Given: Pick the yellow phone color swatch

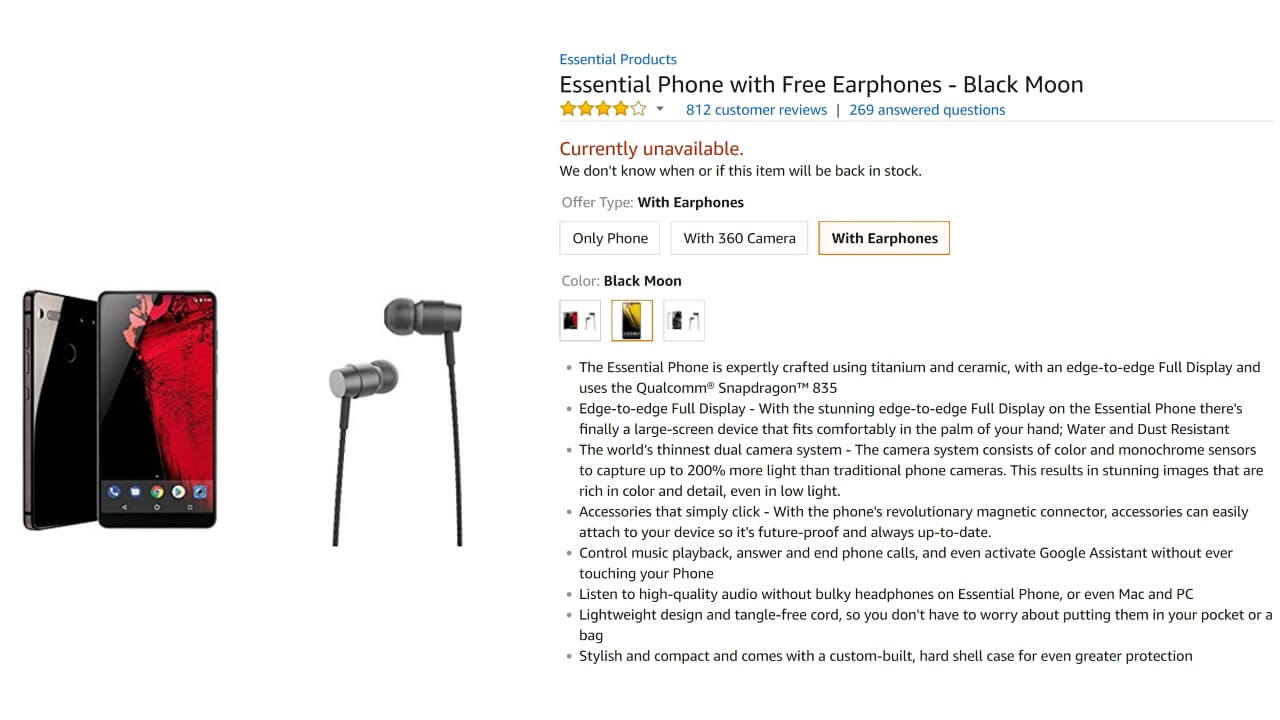Looking at the screenshot, I should coord(632,321).
